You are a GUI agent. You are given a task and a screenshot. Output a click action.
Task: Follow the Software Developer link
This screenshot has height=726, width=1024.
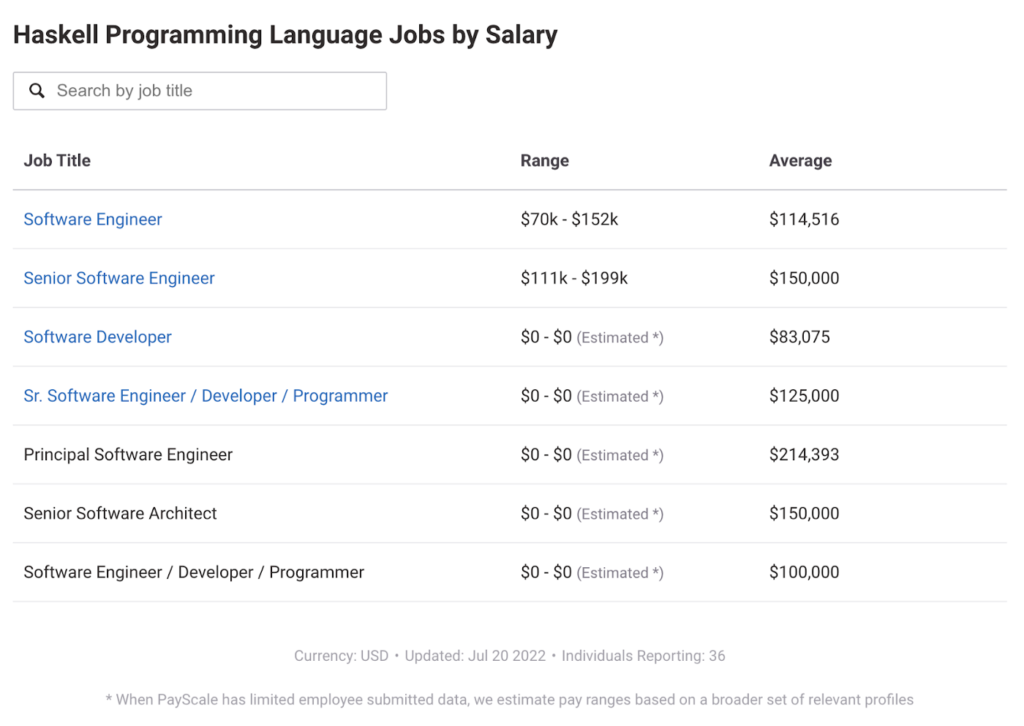[x=98, y=337]
